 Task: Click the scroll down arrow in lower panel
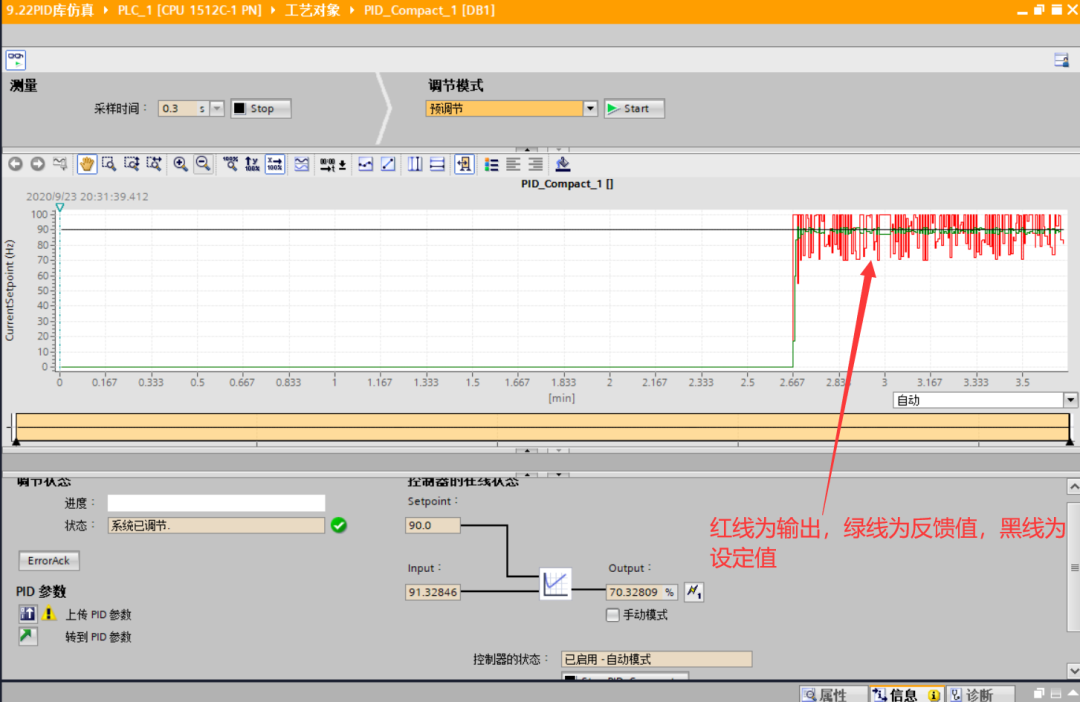click(1073, 670)
